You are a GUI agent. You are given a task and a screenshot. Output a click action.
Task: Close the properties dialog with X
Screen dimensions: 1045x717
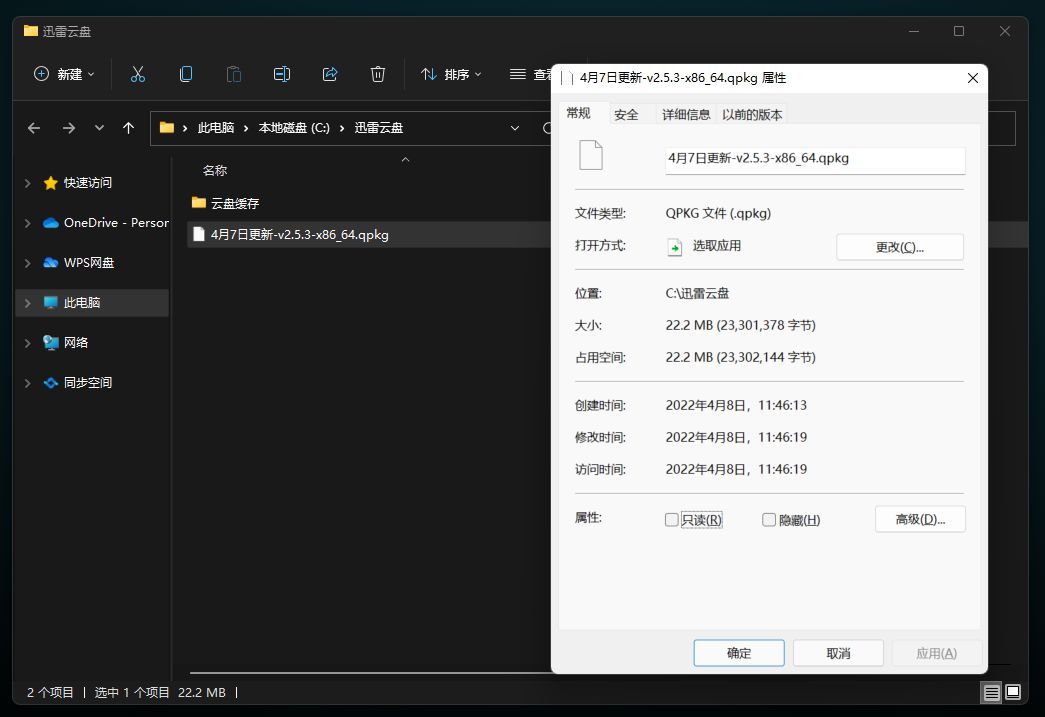pyautogui.click(x=972, y=78)
